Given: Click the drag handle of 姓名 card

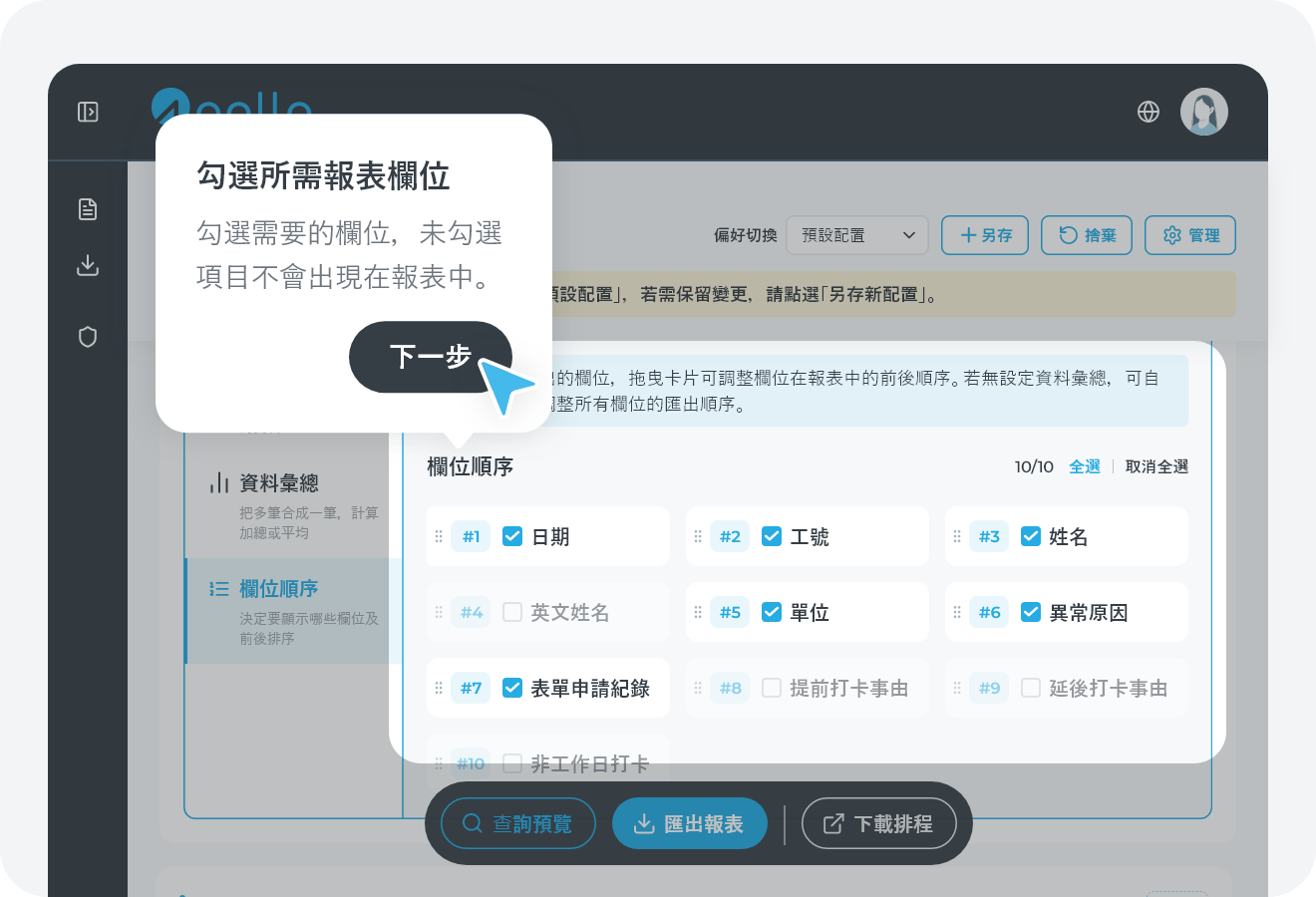Looking at the screenshot, I should tap(957, 536).
